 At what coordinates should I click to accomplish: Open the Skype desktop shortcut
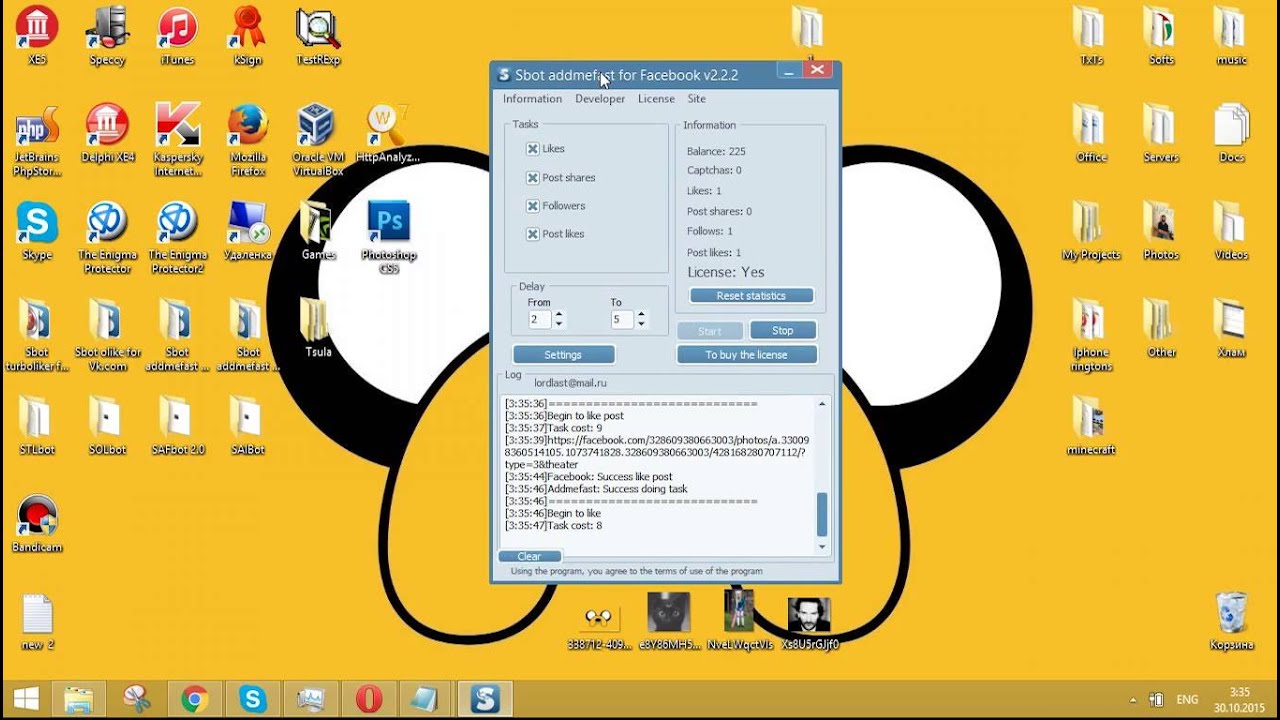tap(37, 230)
